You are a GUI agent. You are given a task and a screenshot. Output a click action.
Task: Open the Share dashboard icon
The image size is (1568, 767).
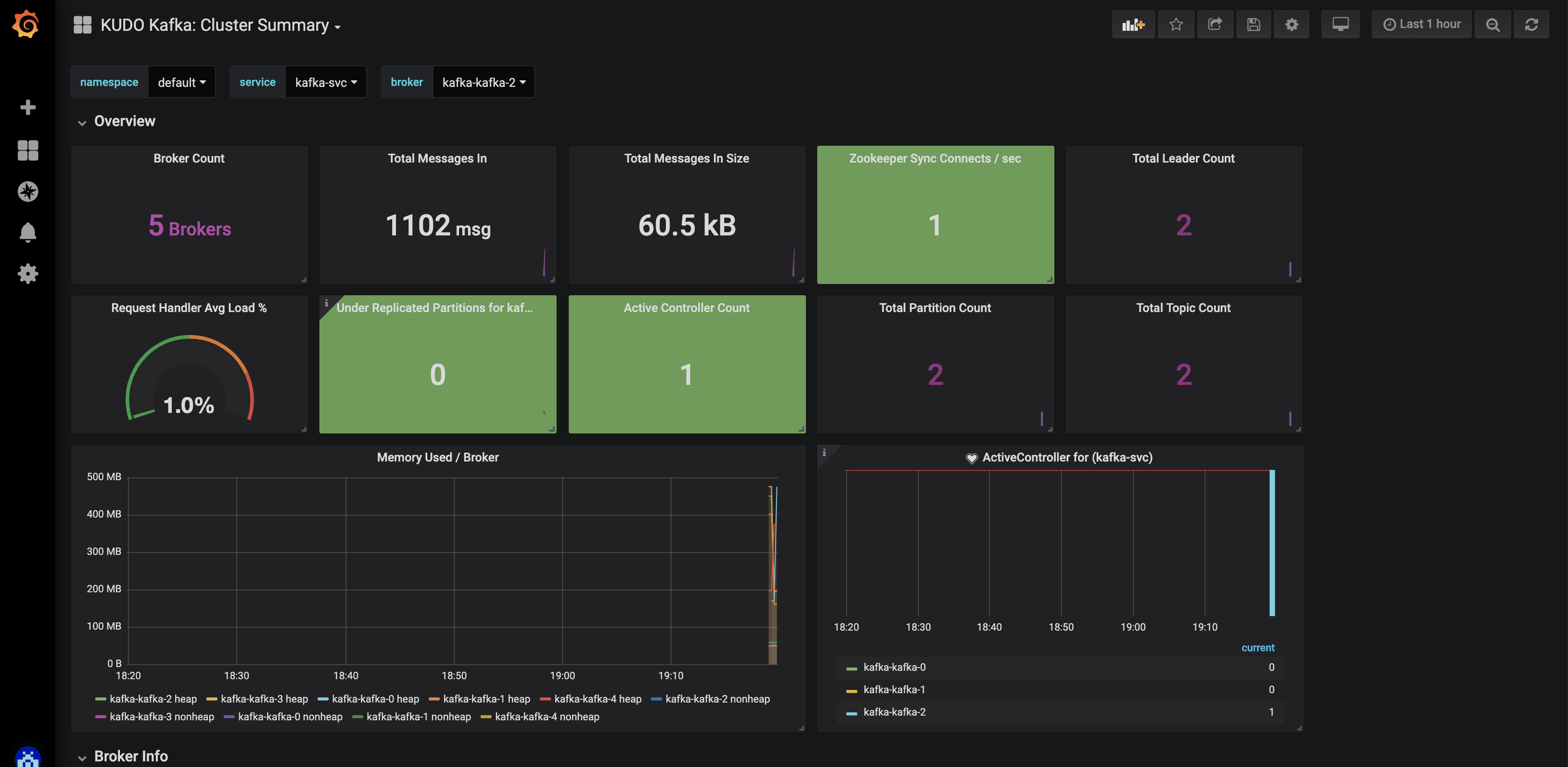pos(1215,24)
